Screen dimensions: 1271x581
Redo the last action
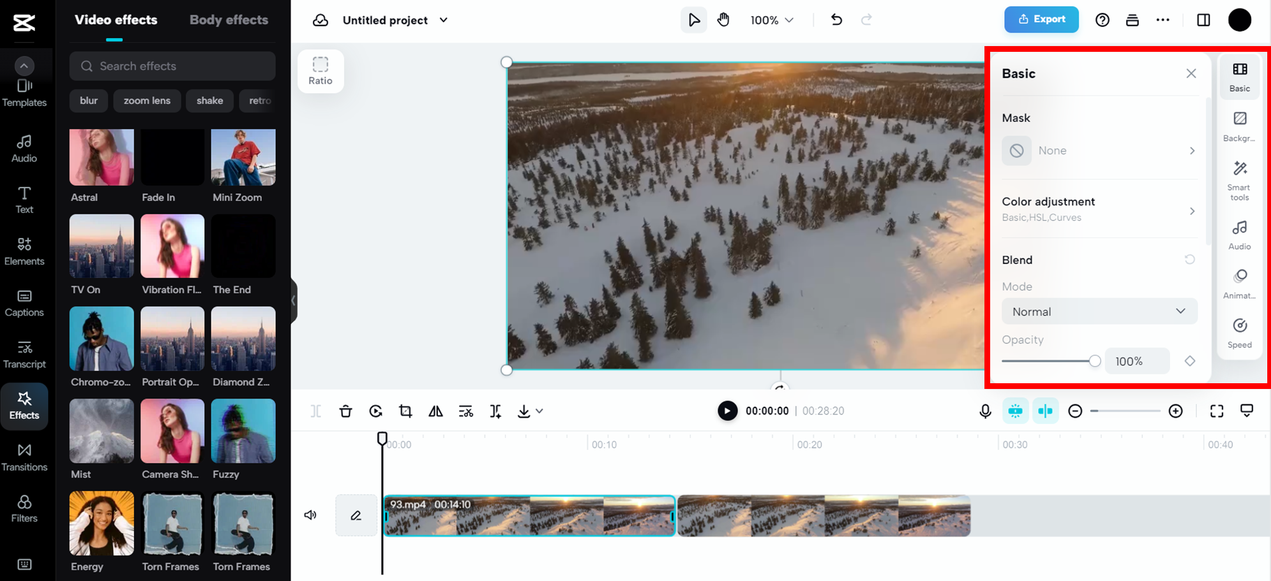[x=866, y=20]
